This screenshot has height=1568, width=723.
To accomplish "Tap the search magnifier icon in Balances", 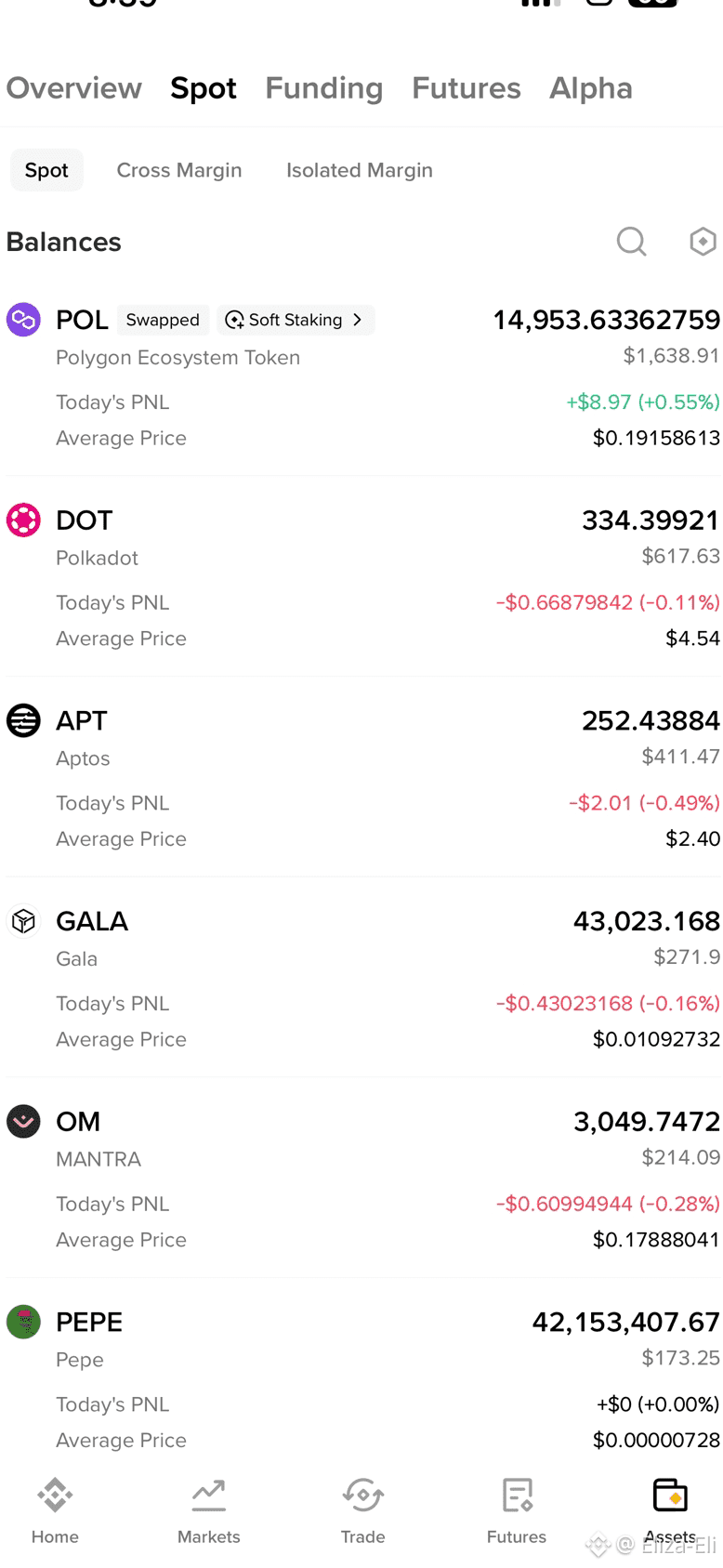I will pyautogui.click(x=631, y=242).
